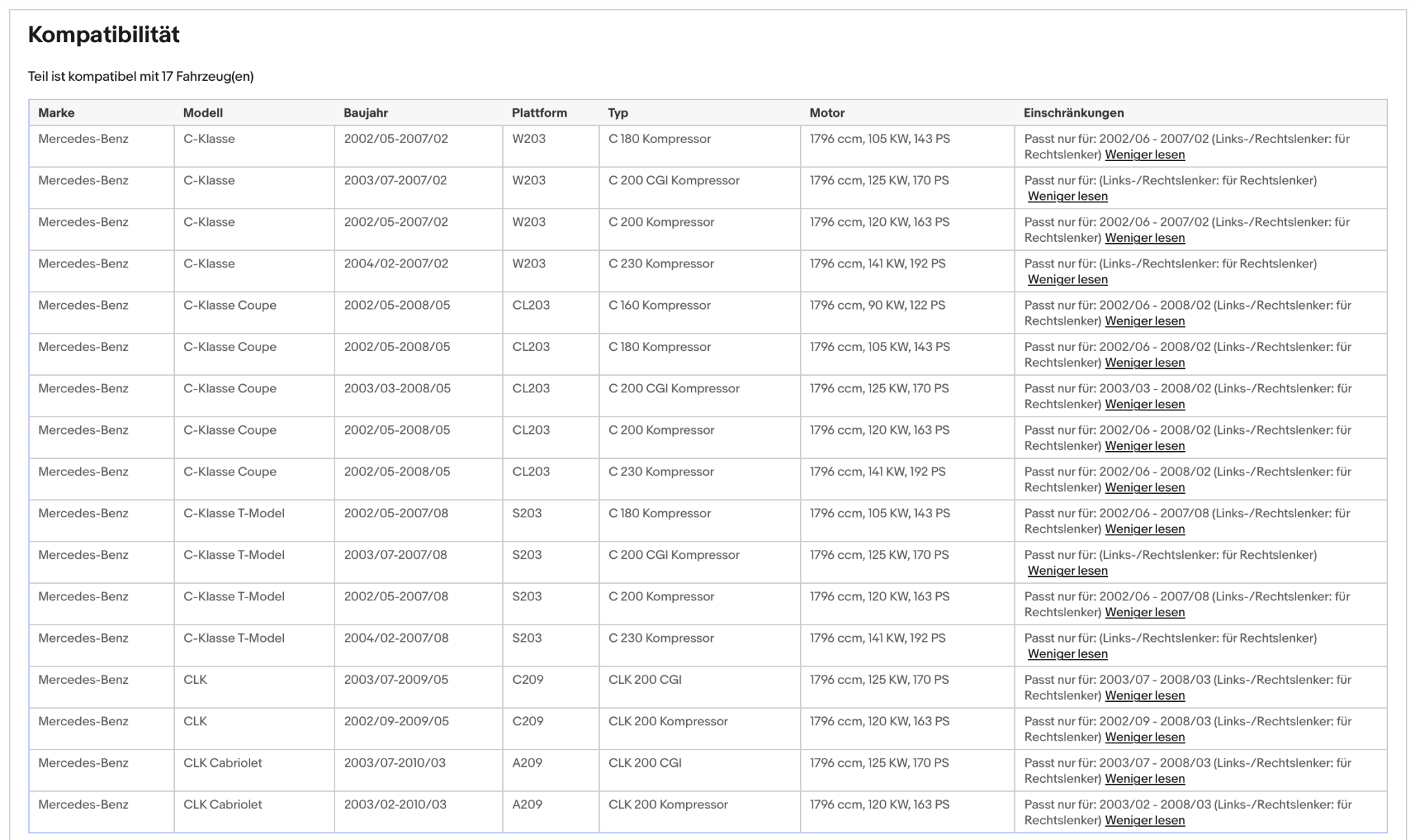Click 'Weniger lesen' for CLK 200 CGI C209
Viewport: 1415px width, 840px height.
click(x=1145, y=696)
